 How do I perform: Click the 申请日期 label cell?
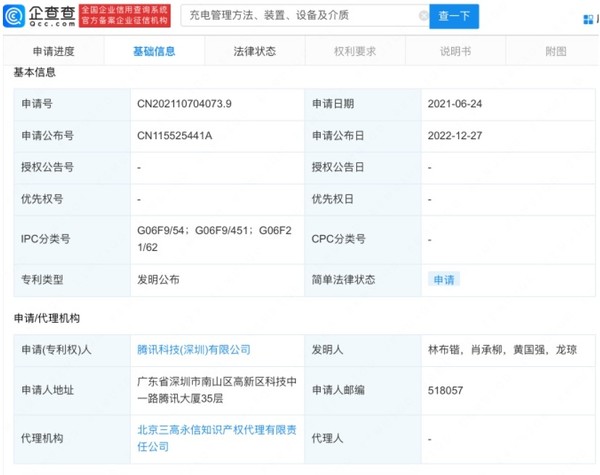tap(363, 104)
